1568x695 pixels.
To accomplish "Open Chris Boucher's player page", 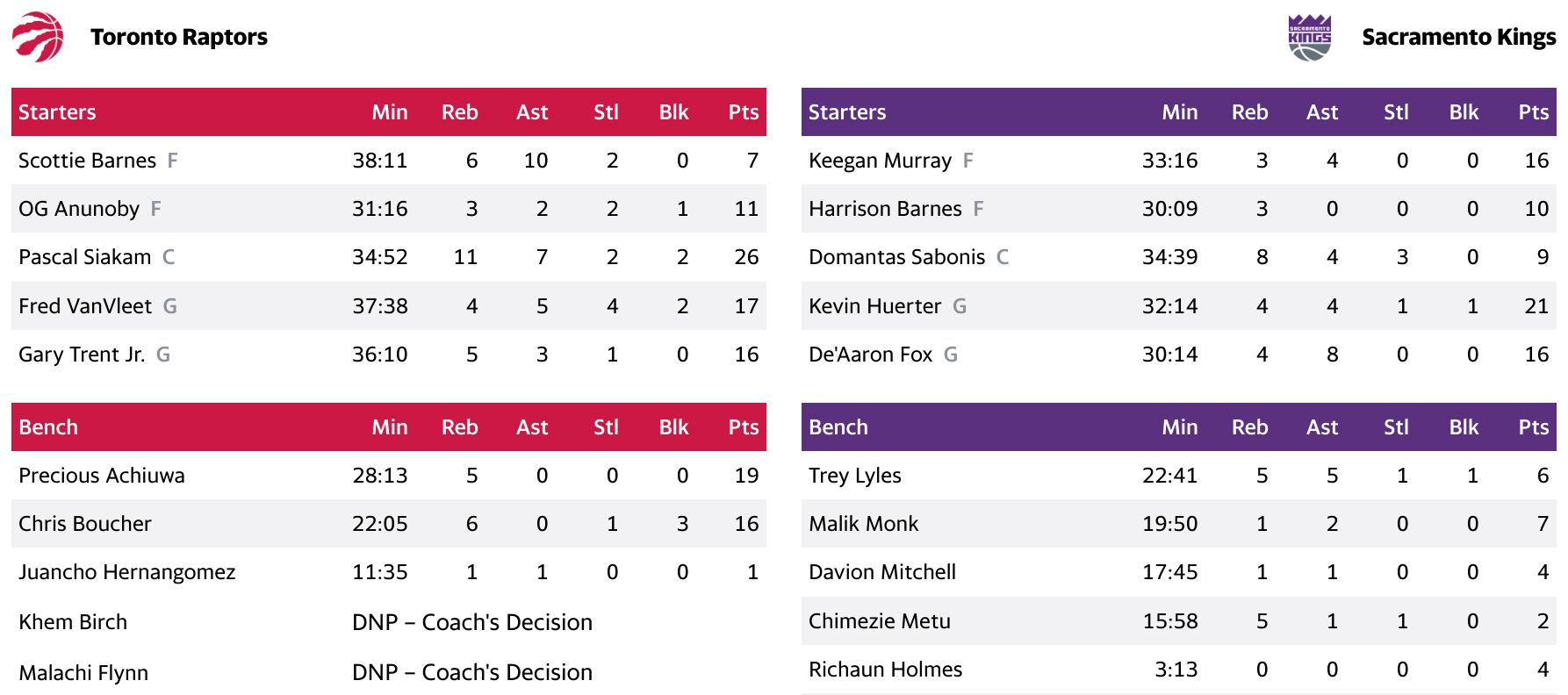I will (84, 524).
